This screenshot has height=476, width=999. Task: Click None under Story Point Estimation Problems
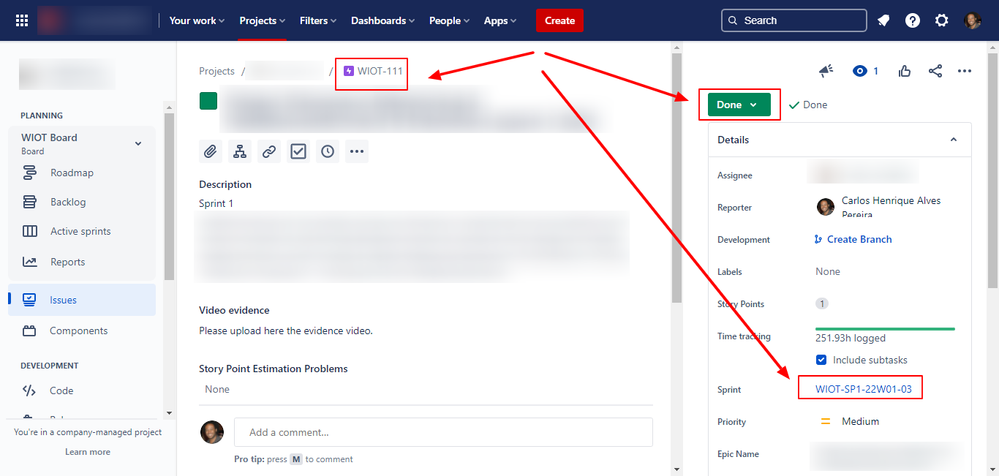pyautogui.click(x=217, y=389)
